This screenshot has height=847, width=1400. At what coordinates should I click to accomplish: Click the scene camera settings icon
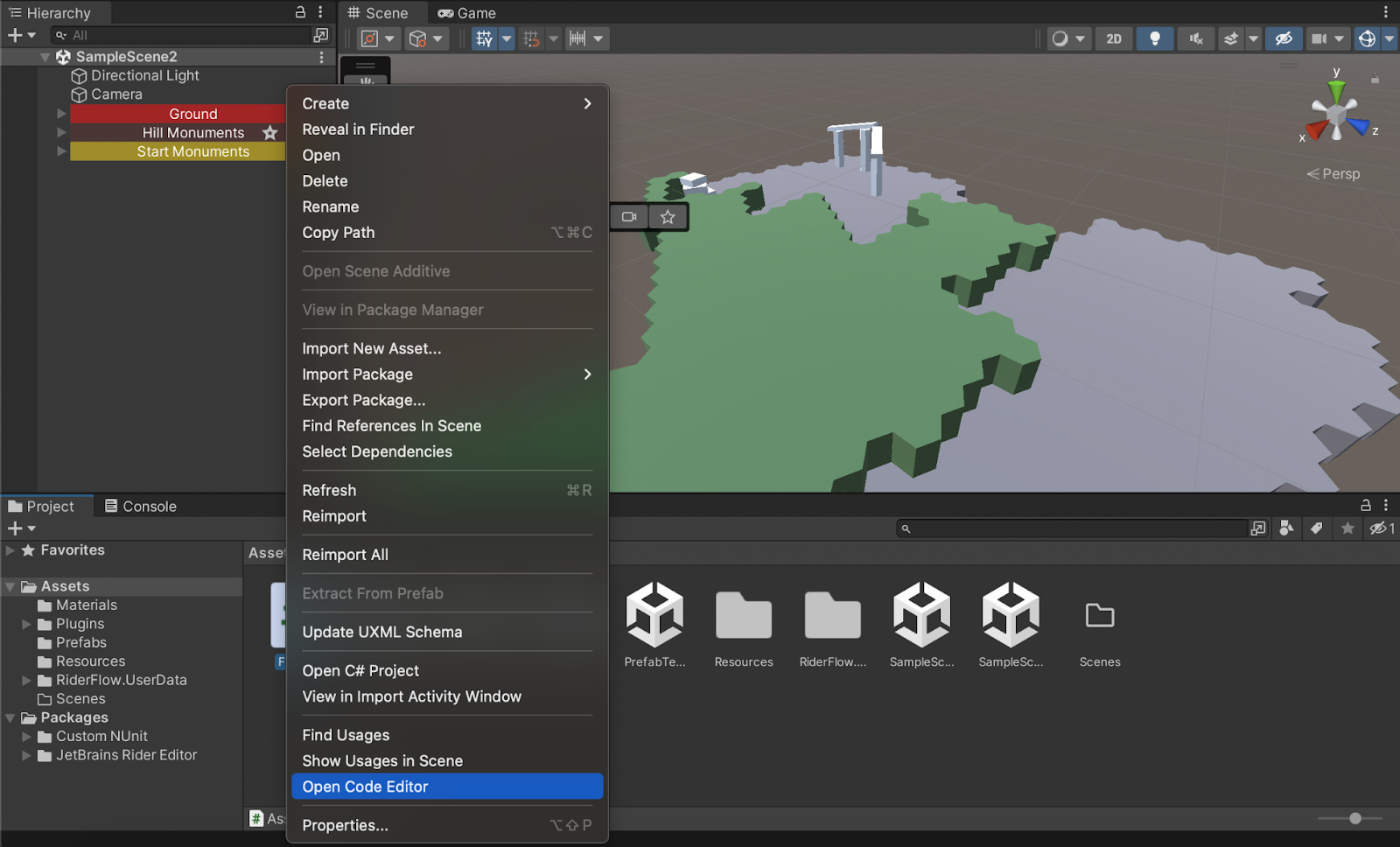(x=1319, y=38)
